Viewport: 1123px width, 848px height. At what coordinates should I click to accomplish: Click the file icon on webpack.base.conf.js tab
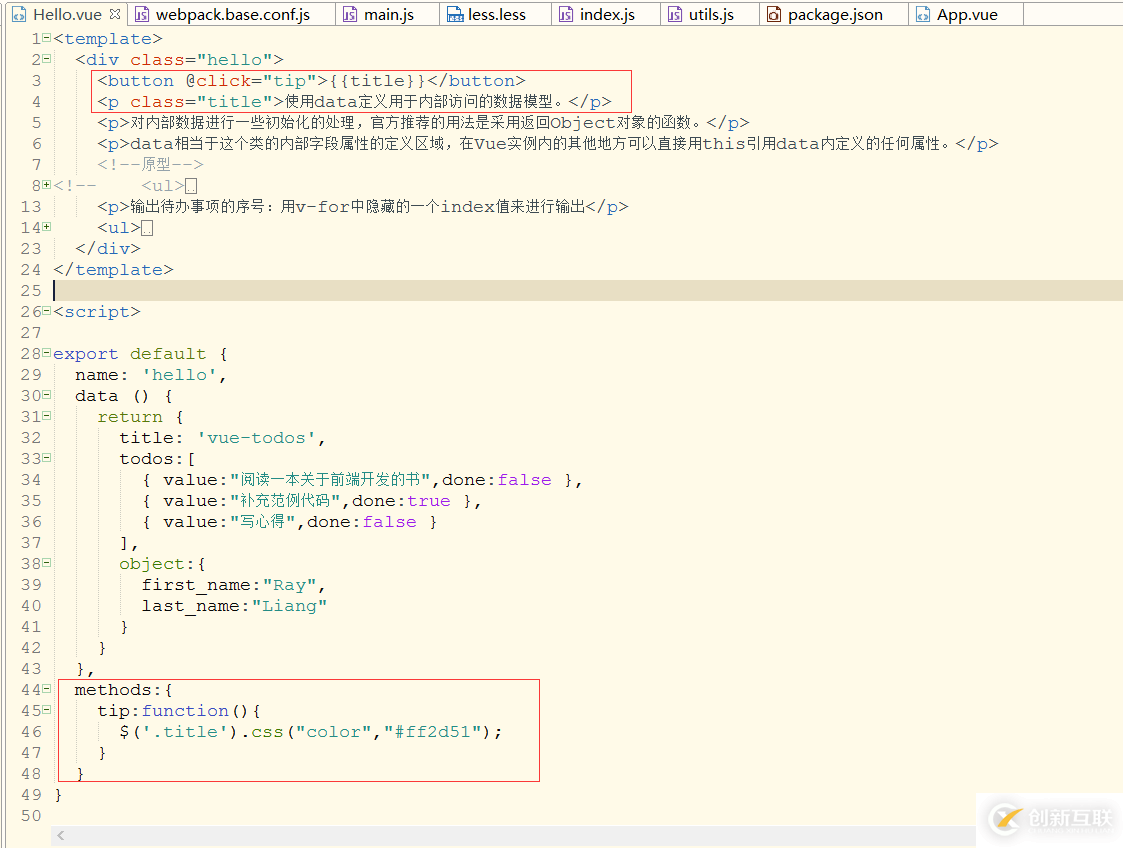pos(144,14)
